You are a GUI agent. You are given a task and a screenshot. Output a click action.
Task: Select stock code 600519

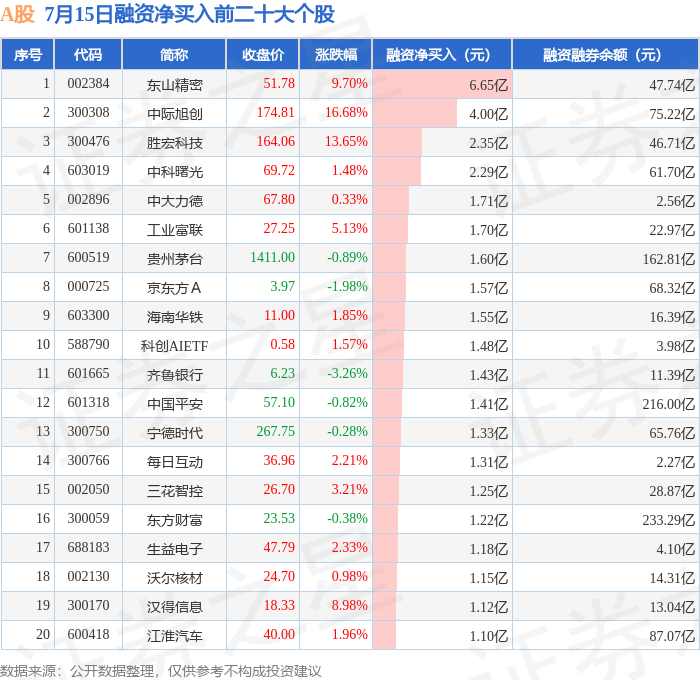(88, 258)
